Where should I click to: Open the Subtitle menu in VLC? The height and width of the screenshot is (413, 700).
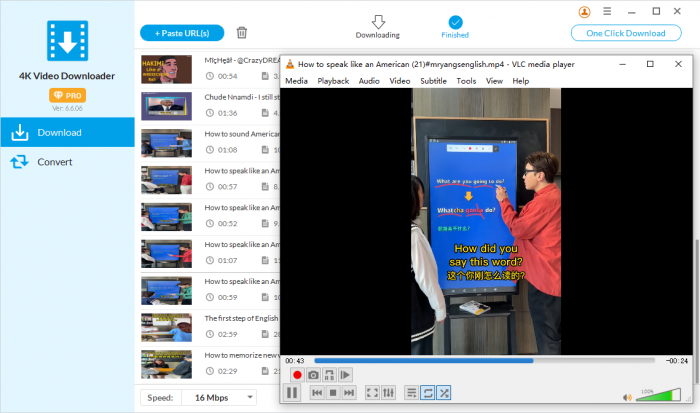point(433,80)
